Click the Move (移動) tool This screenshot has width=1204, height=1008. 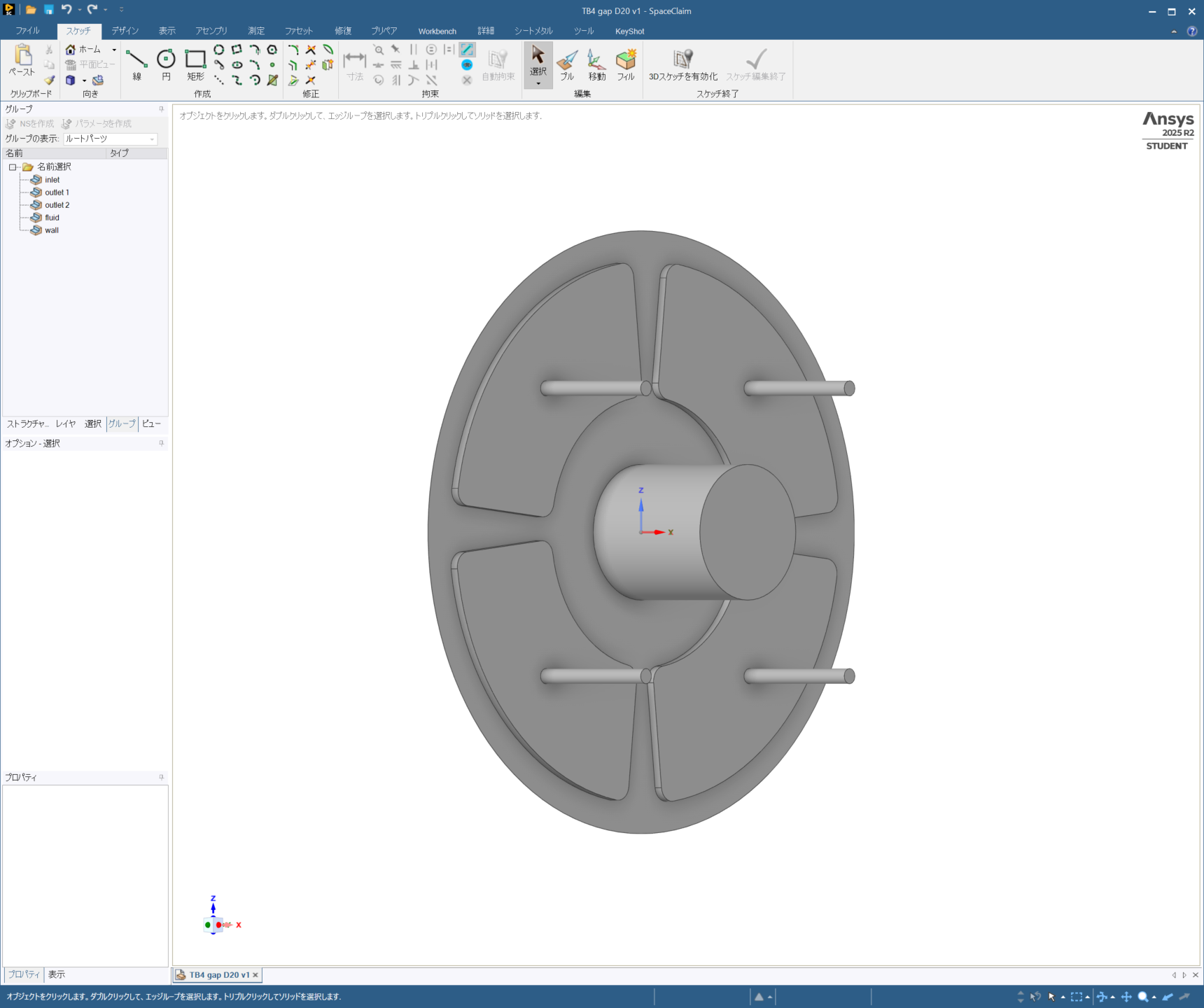596,63
